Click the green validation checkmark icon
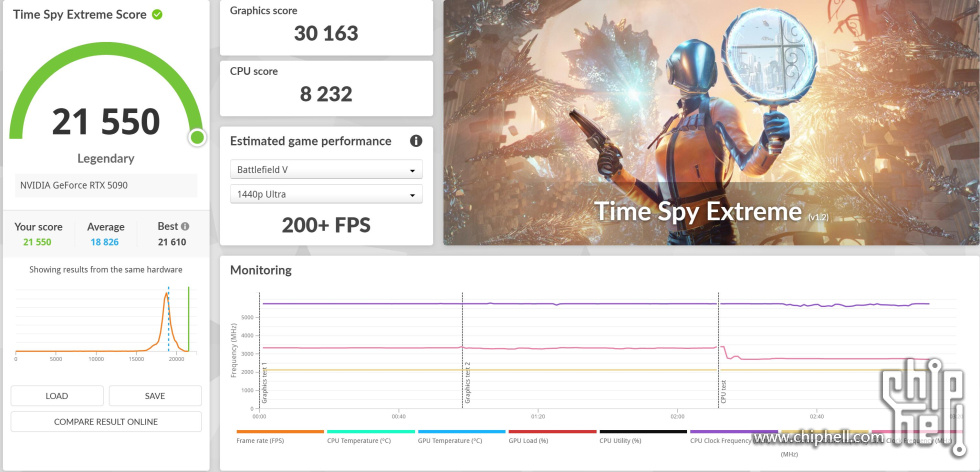The width and height of the screenshot is (980, 472). 158,15
